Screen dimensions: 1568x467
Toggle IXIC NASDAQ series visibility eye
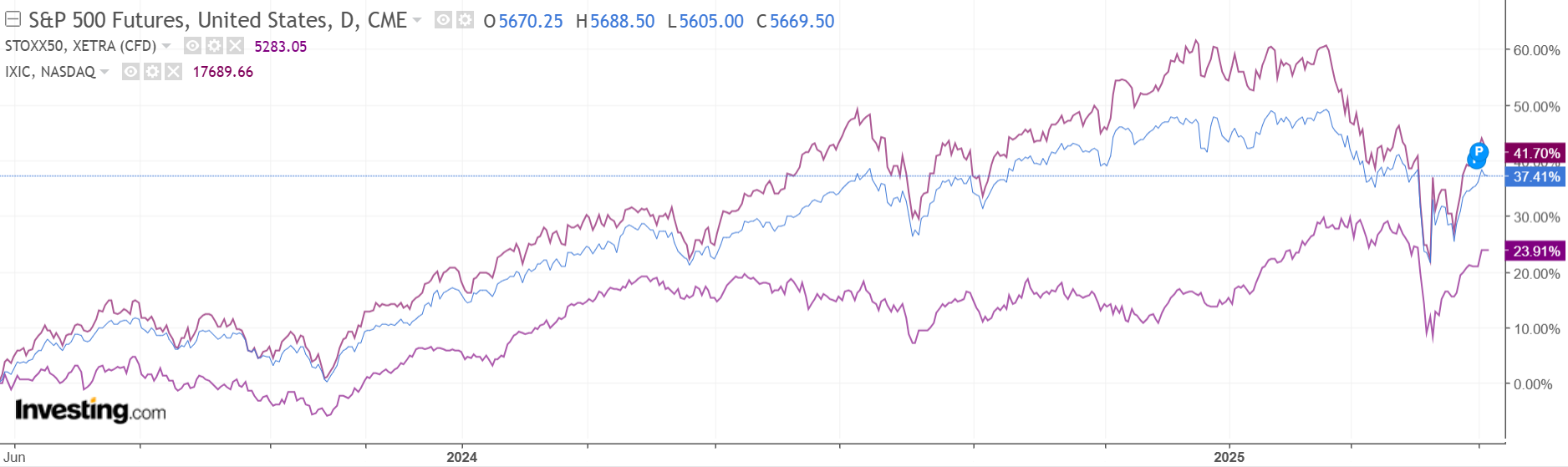(131, 72)
